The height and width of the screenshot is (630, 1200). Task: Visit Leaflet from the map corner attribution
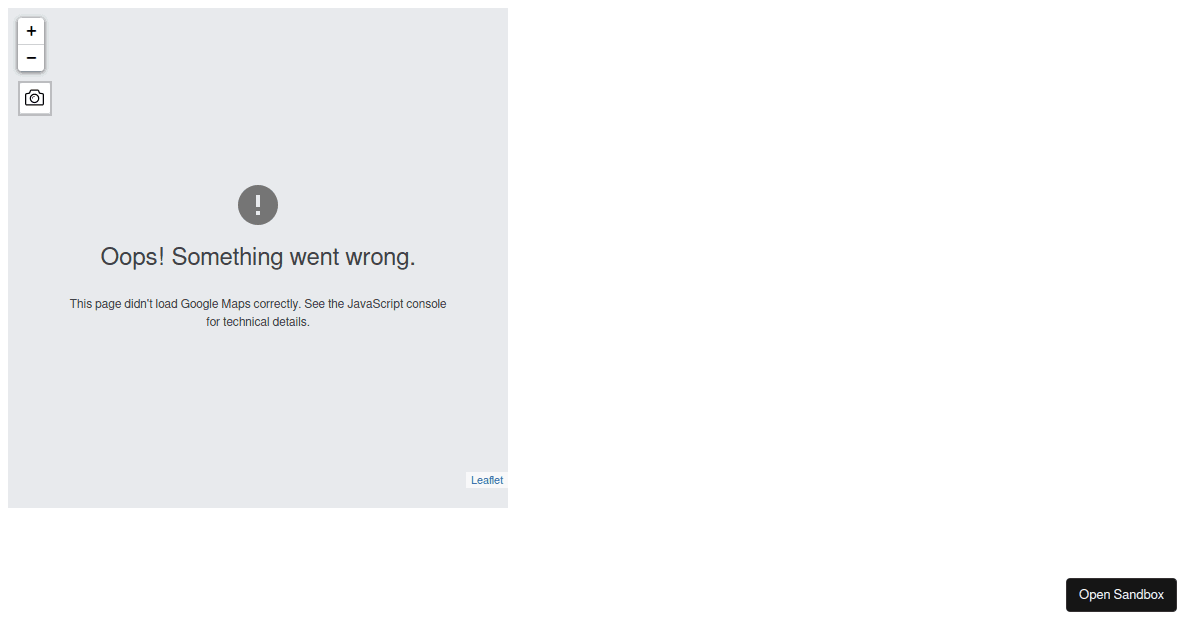click(487, 480)
